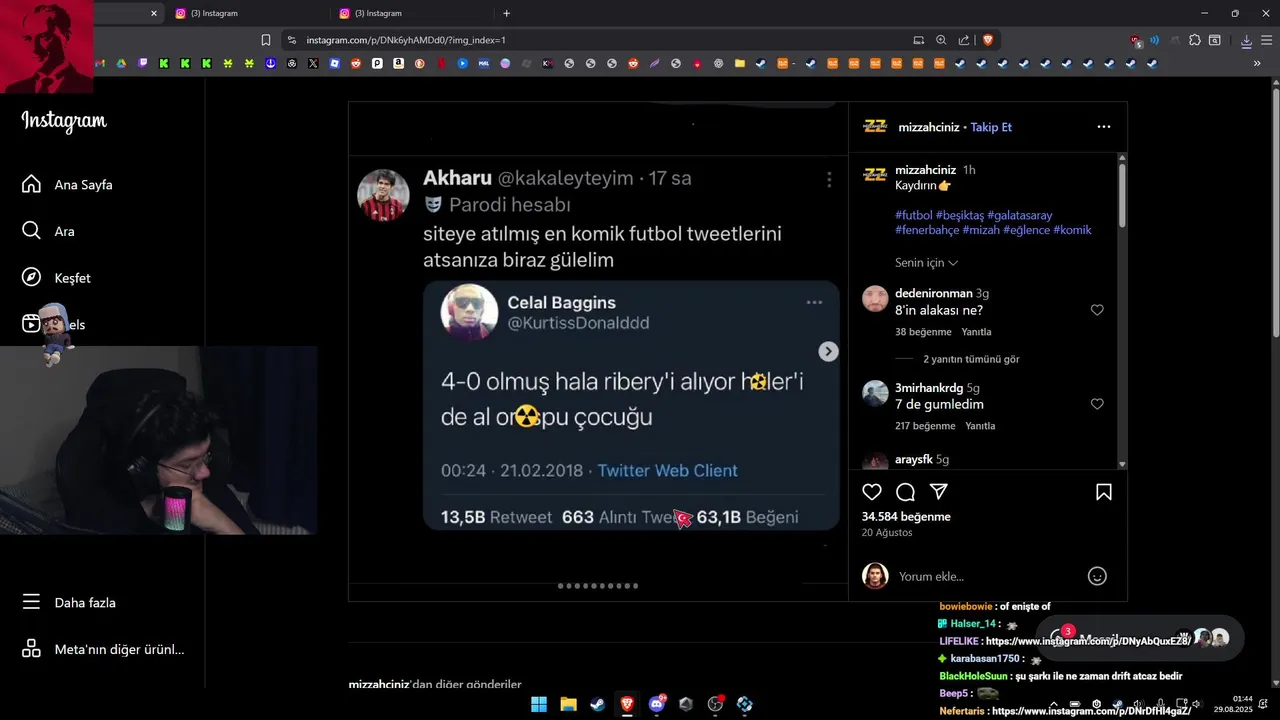Expand 2 yanıtın tümünü gör replies
Screen dimensions: 1280x720
971,359
